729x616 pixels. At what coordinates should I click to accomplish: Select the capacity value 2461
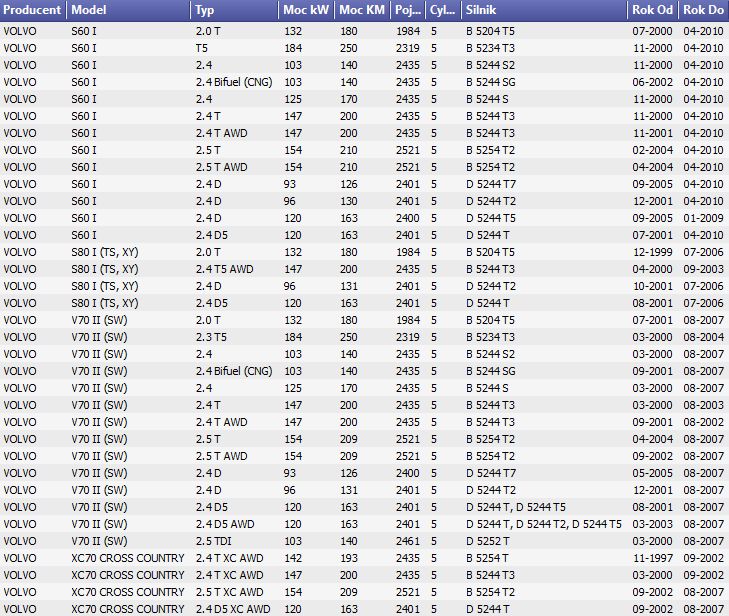[x=408, y=541]
